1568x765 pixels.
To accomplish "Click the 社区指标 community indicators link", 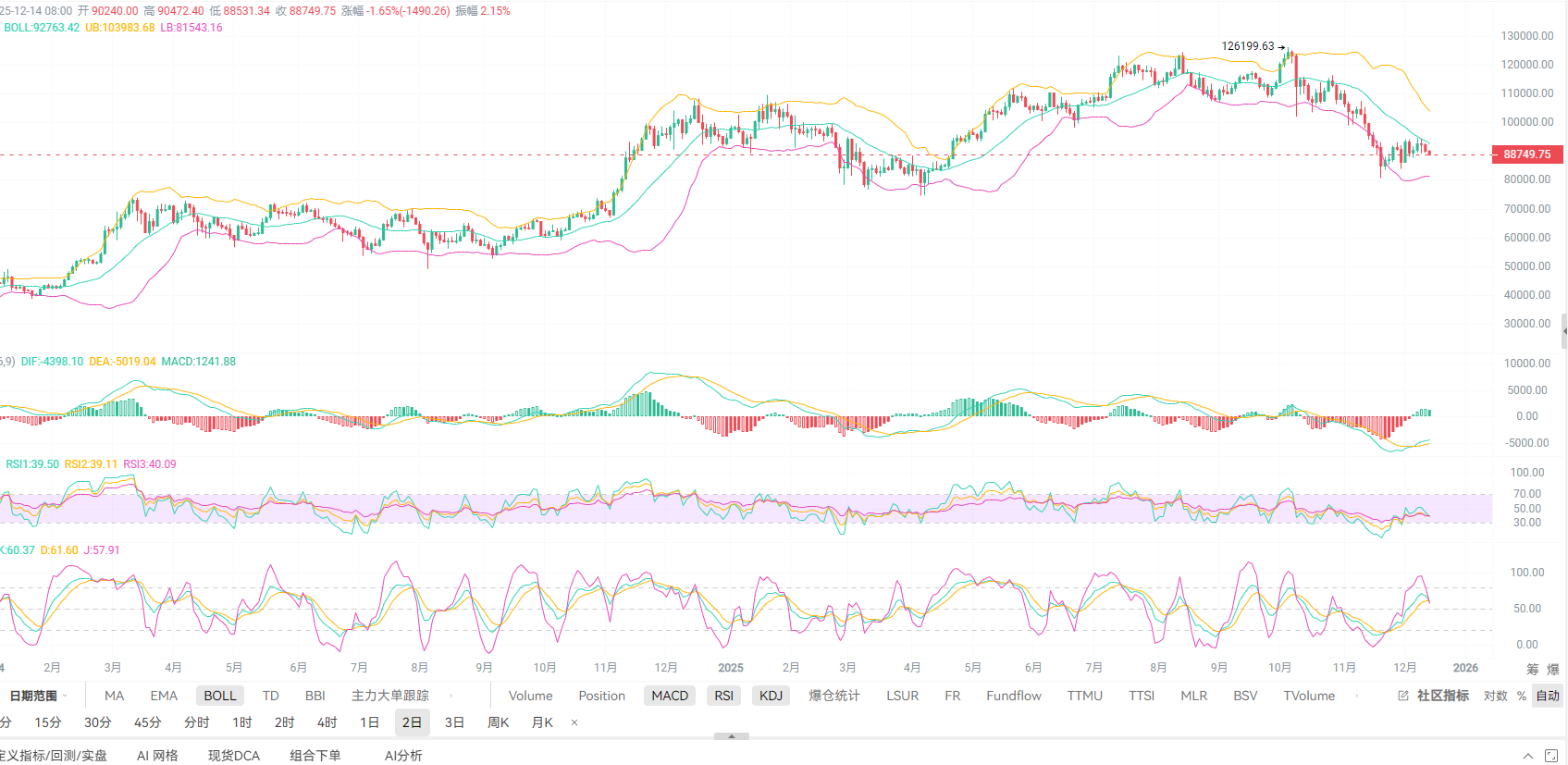I will coord(1442,696).
